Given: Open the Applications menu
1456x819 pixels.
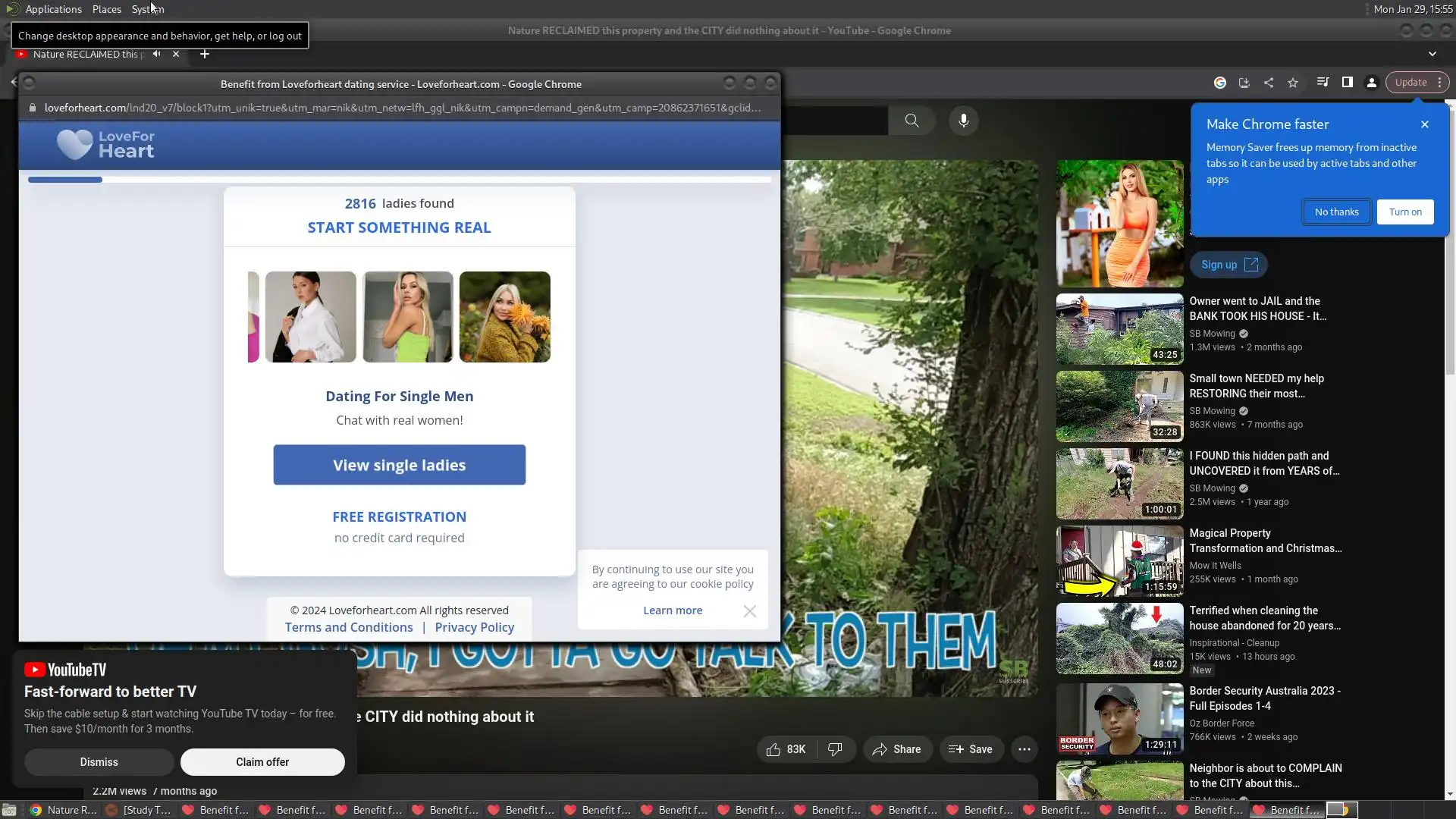Looking at the screenshot, I should click(x=53, y=9).
